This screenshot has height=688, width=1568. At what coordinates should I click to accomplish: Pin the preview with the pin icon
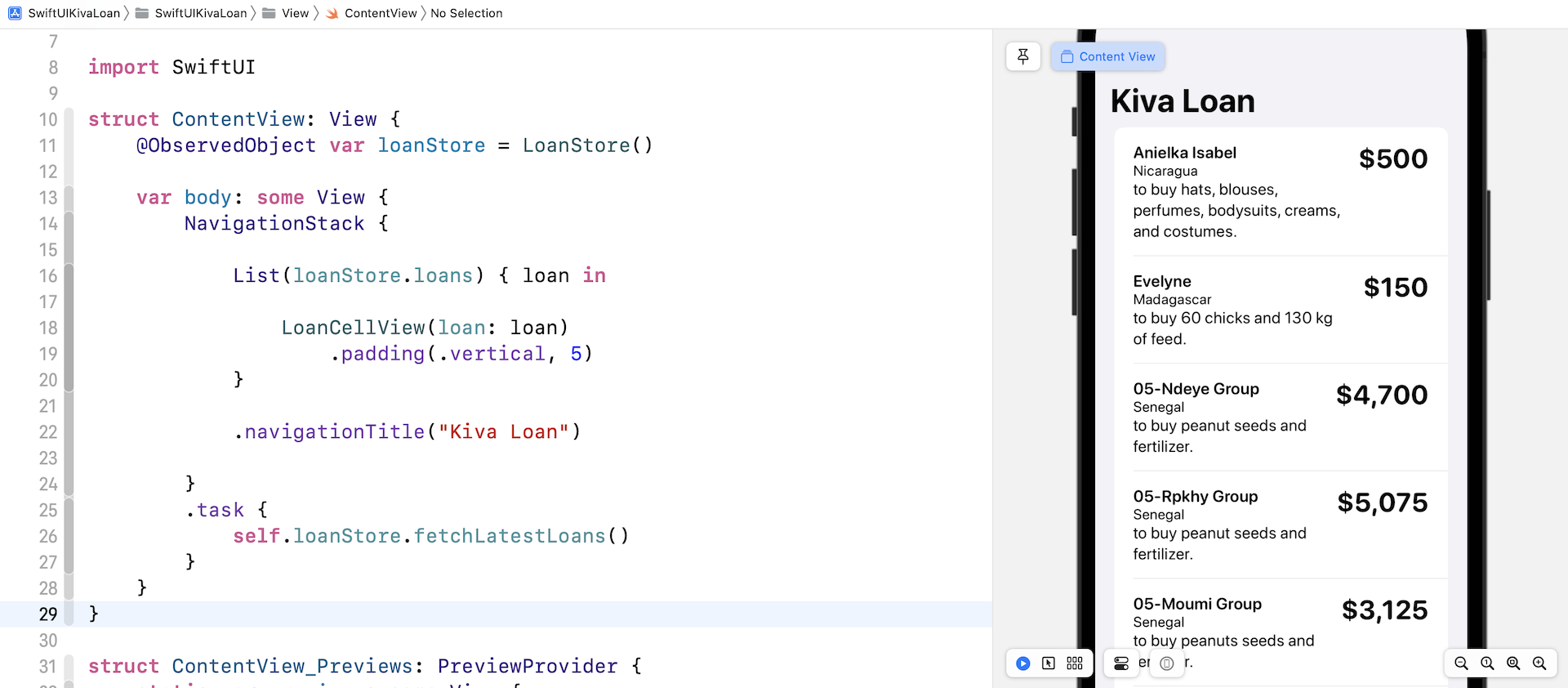coord(1023,56)
